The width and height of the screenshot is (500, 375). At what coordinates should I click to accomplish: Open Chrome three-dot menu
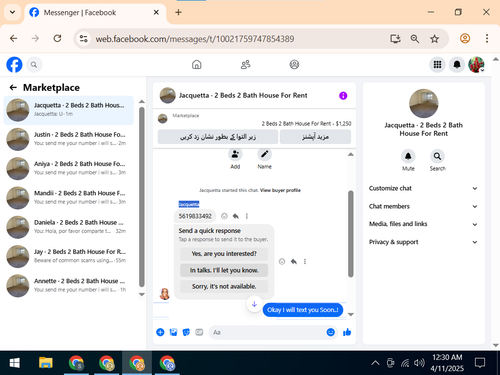click(487, 39)
